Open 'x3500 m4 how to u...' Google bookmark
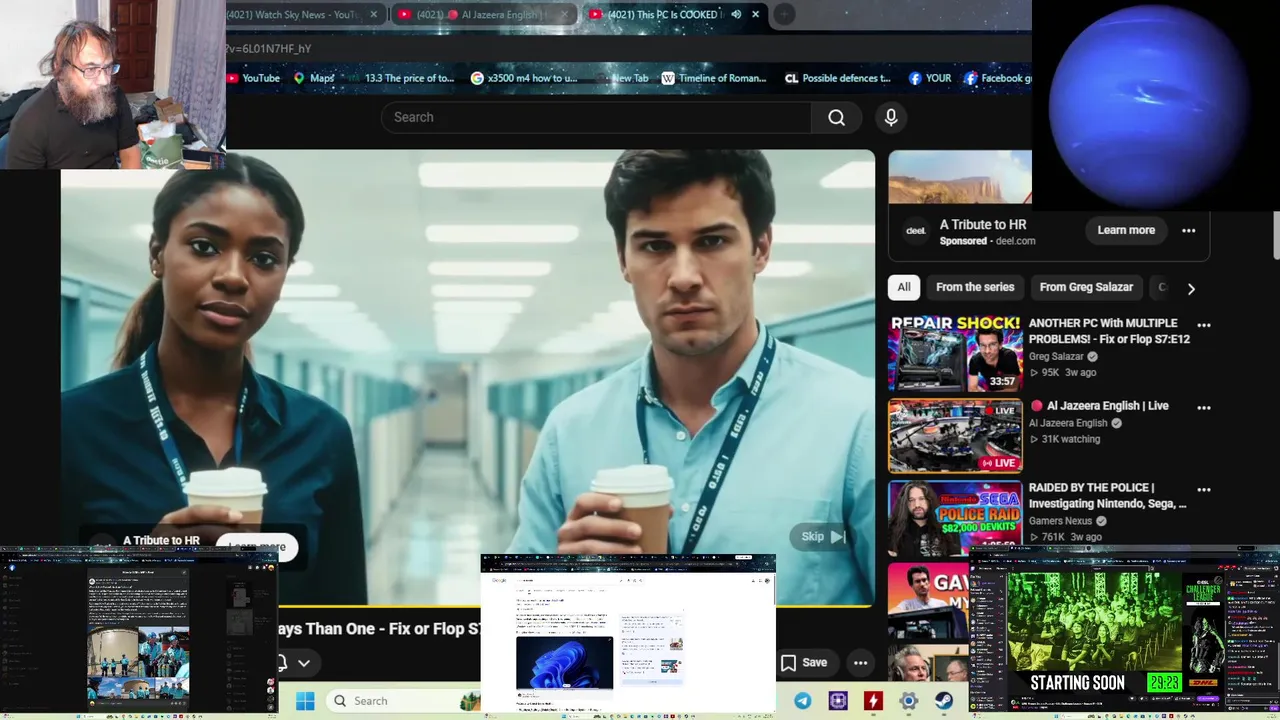 click(x=524, y=78)
